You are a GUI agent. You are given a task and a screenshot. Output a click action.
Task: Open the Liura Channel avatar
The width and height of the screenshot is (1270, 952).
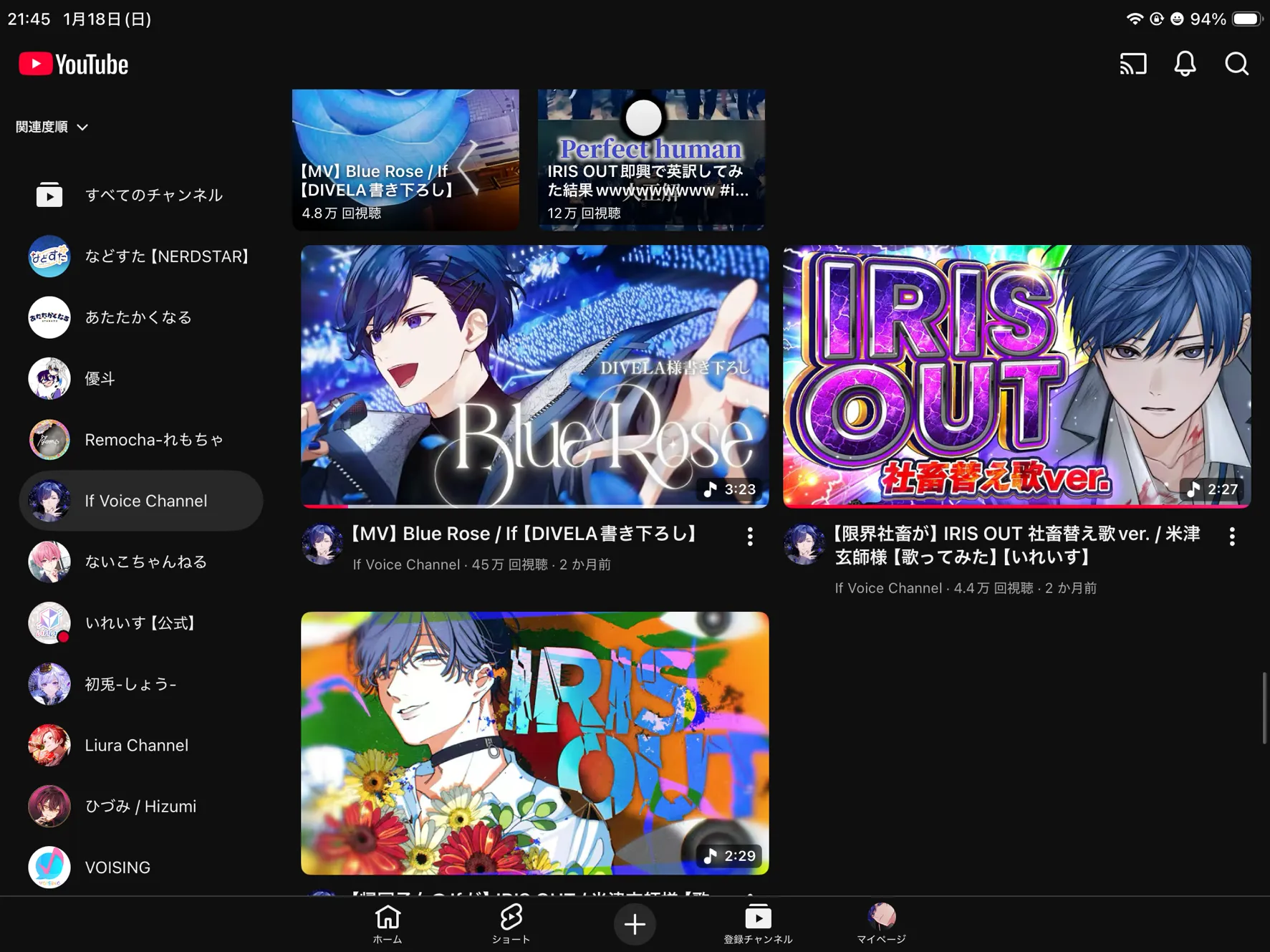(x=49, y=745)
